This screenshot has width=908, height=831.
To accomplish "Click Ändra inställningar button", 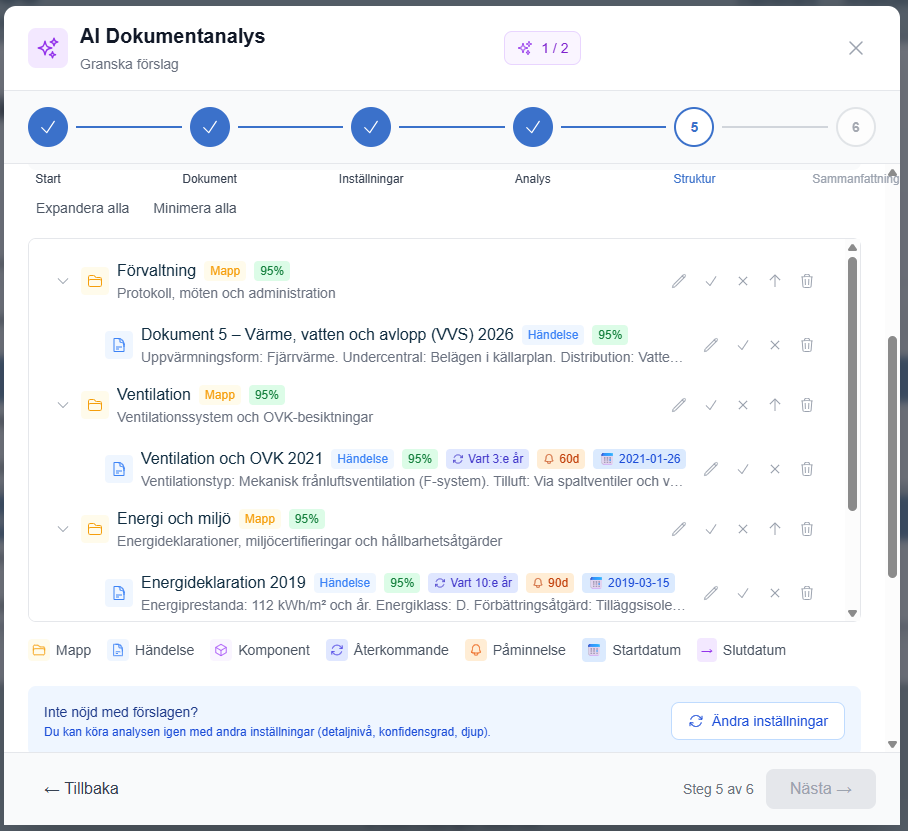I will click(757, 721).
